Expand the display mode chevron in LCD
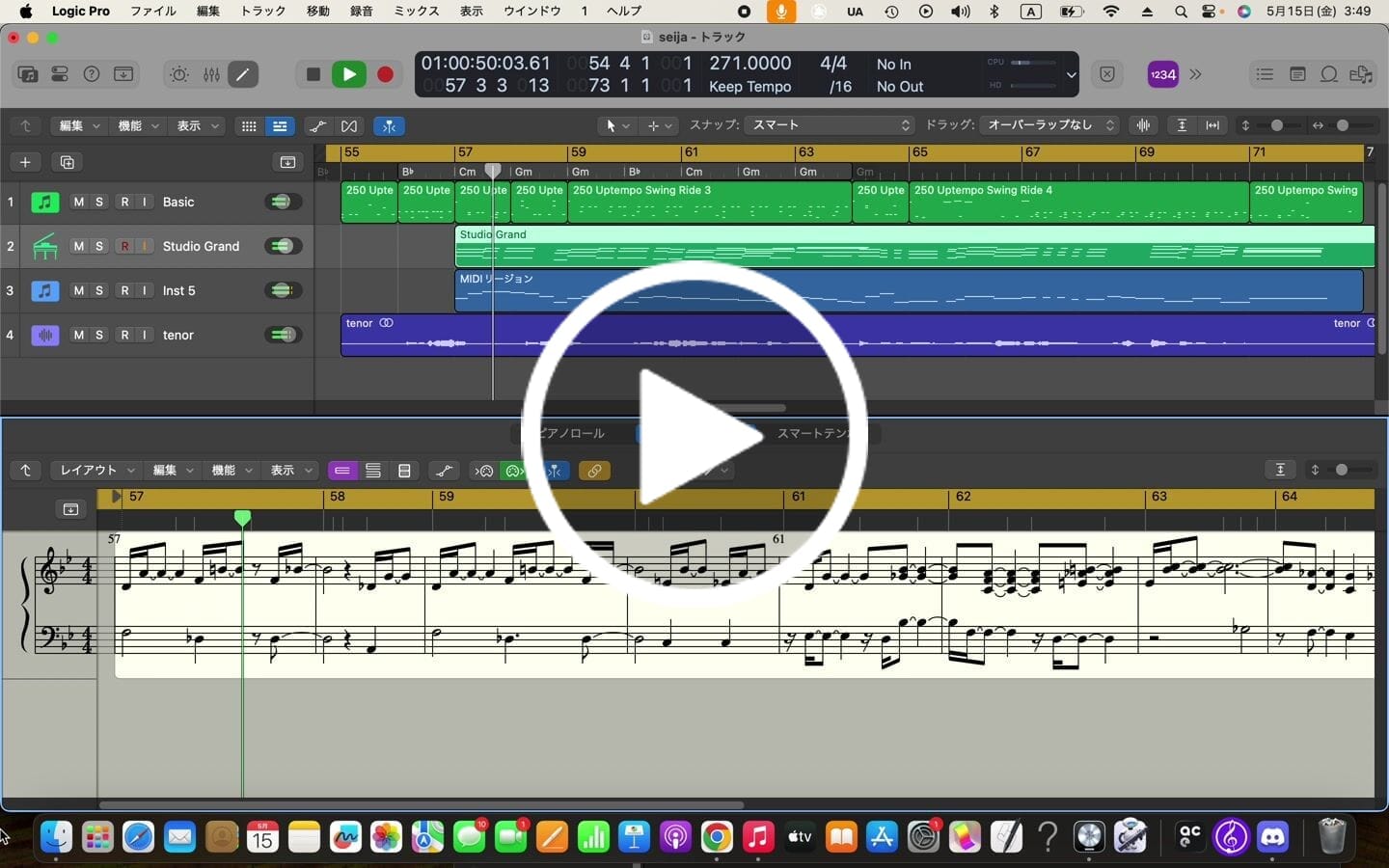This screenshot has width=1389, height=868. 1071,74
